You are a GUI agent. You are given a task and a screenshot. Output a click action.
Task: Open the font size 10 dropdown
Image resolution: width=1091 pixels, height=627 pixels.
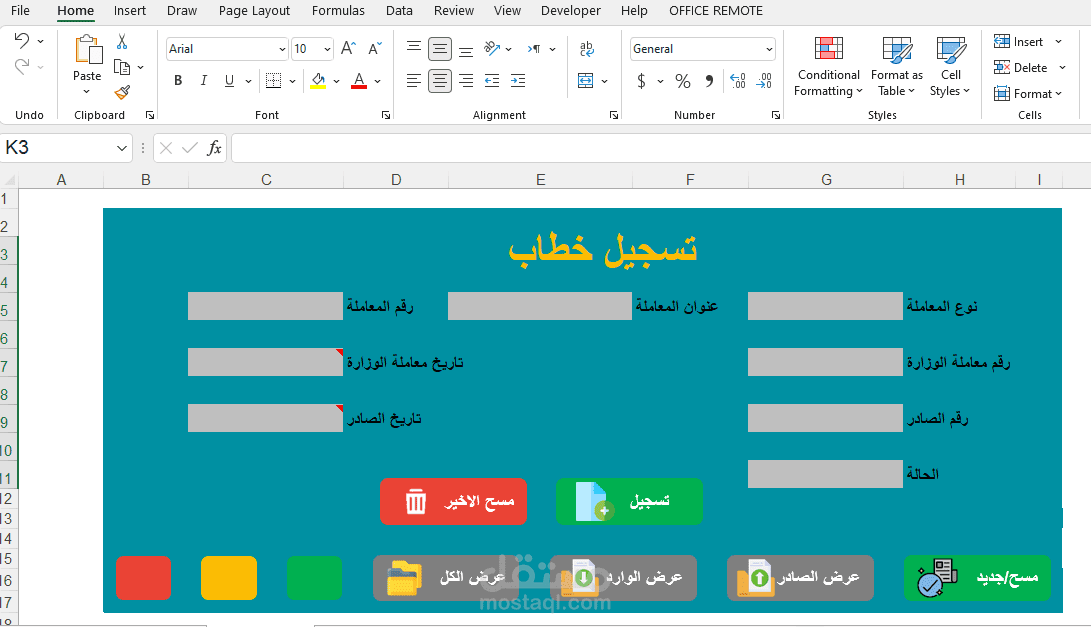tap(327, 49)
